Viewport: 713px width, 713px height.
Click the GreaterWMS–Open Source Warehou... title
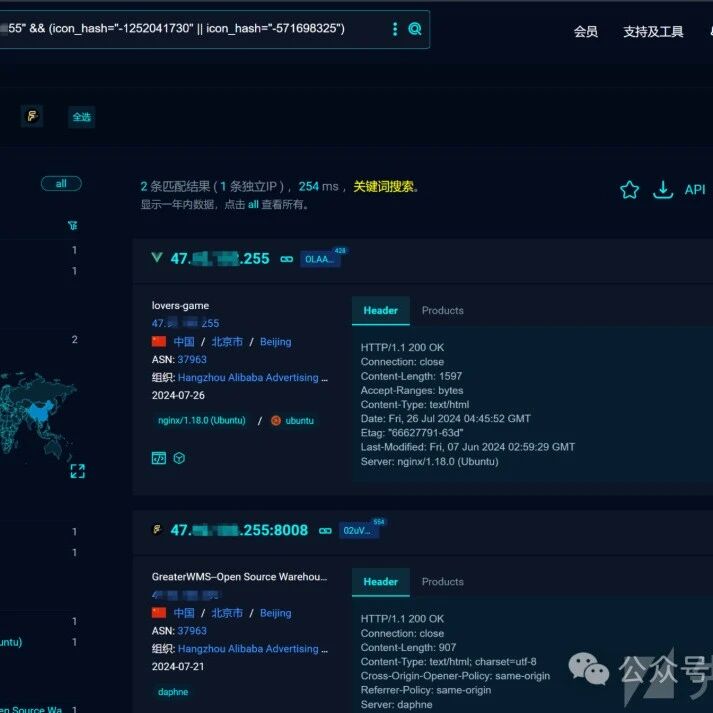click(x=239, y=577)
